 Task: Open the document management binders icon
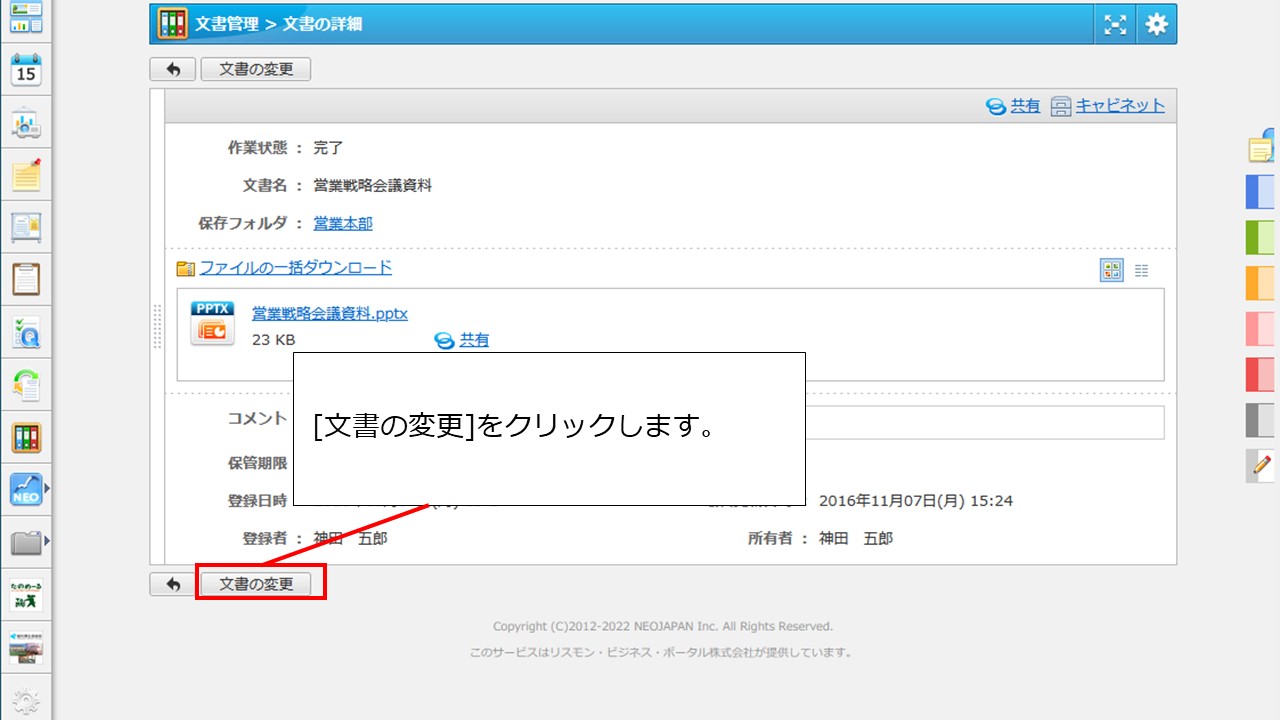click(26, 438)
